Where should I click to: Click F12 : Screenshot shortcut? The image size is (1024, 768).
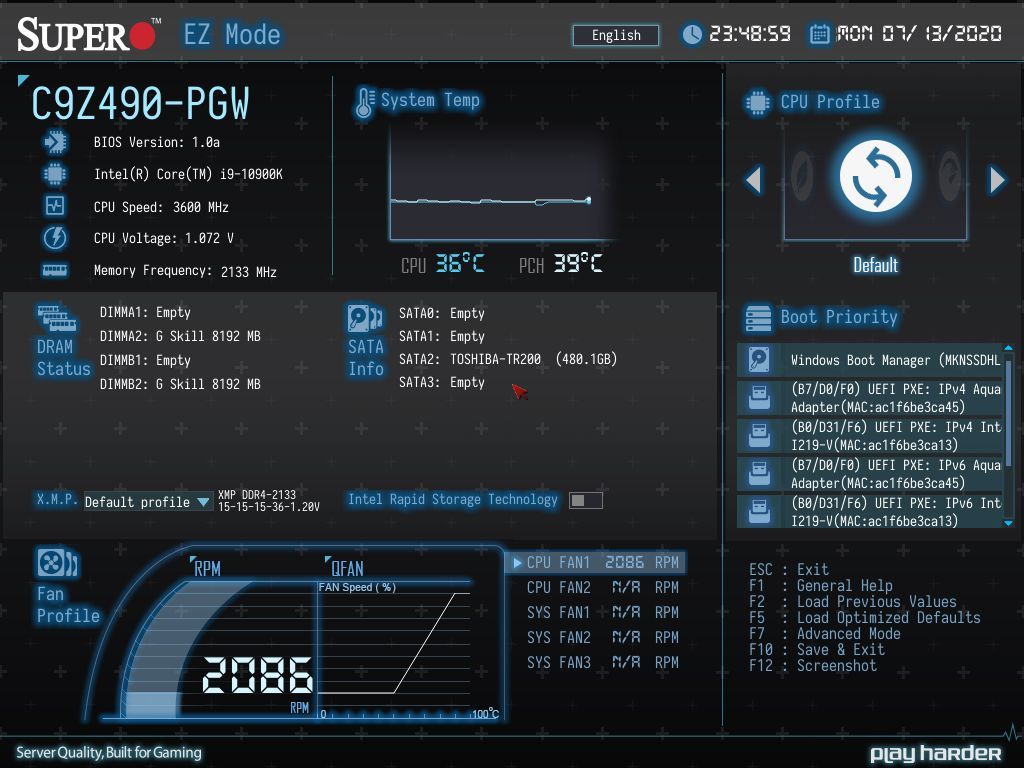click(x=812, y=665)
